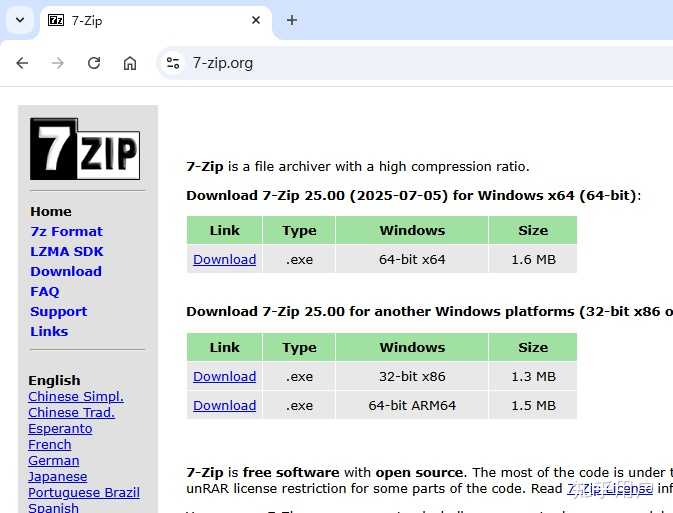
Task: Click the 'file archiver with a high compression' sentence
Action: 358,166
